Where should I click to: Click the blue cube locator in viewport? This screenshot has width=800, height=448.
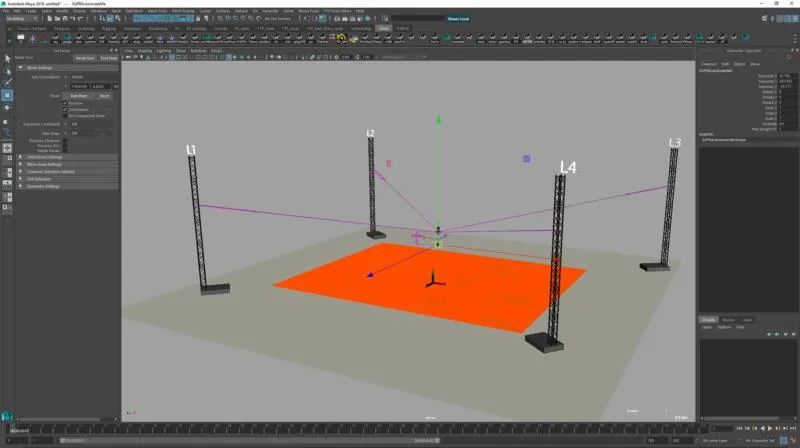[526, 158]
